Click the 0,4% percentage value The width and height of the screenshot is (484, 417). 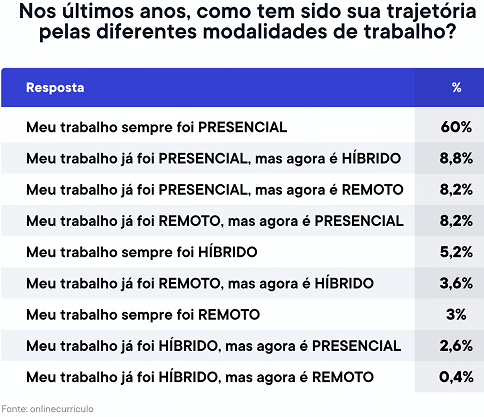(x=456, y=377)
